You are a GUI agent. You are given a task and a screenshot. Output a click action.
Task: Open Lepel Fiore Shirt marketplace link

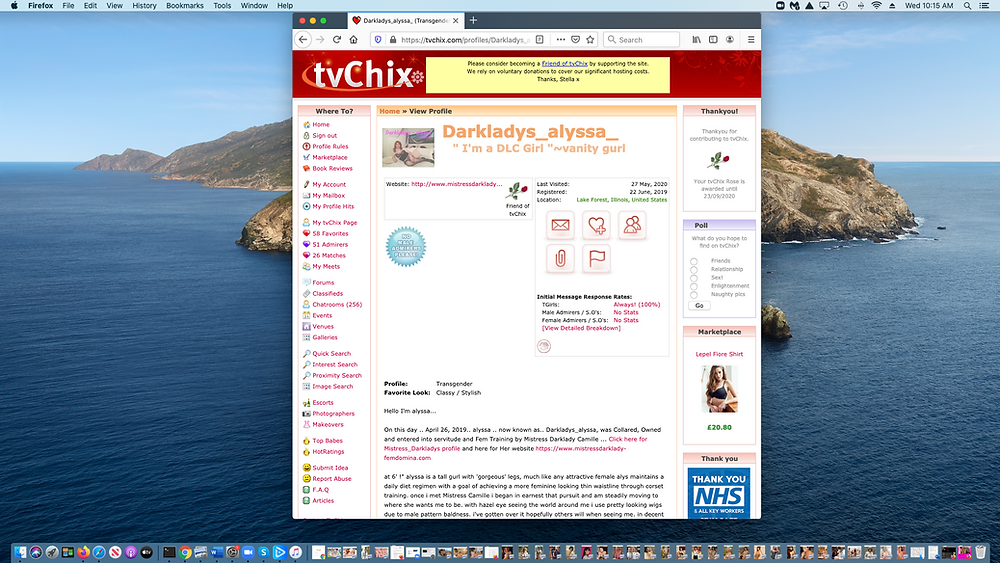click(x=719, y=354)
